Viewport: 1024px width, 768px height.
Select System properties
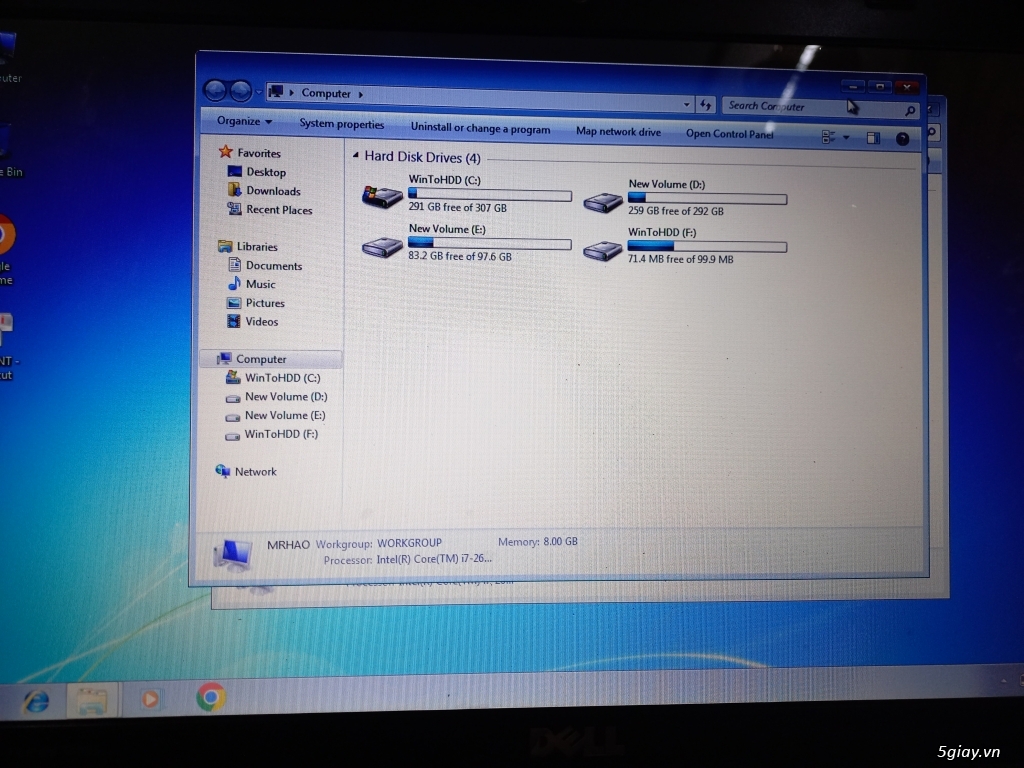click(x=342, y=124)
